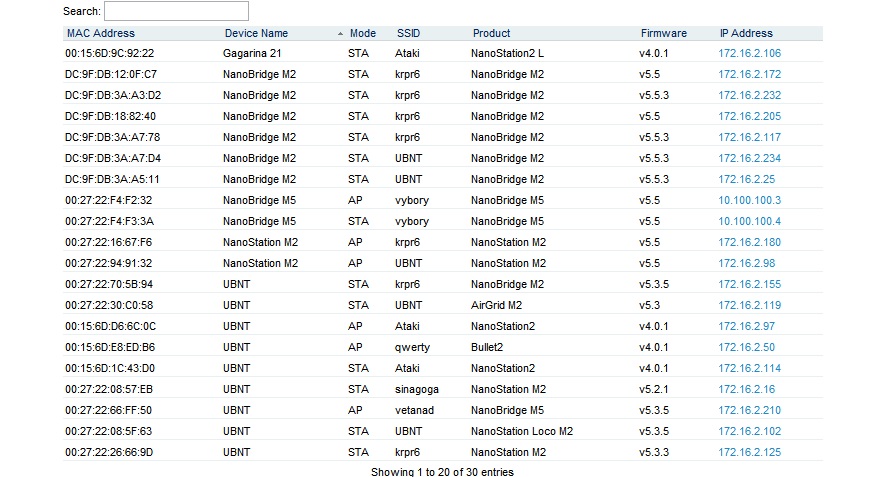Viewport: 886px width, 477px height.
Task: Select MAC address 00:27:22:26:66:9D
Action: pos(109,452)
